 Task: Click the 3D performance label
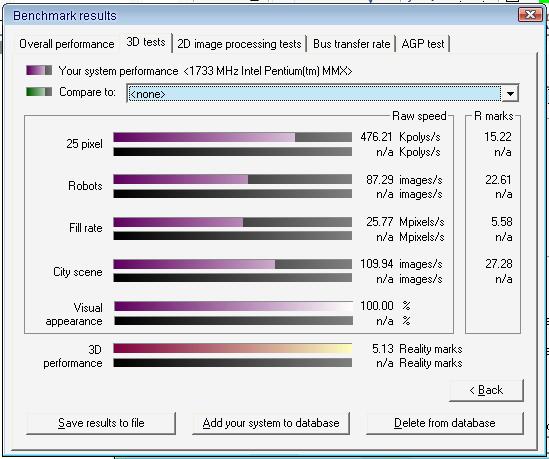click(73, 356)
